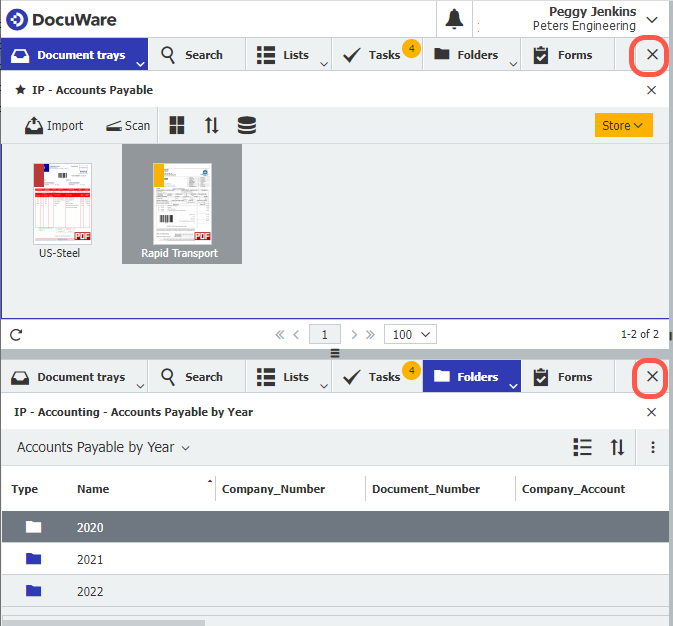Click the database stack icon in tray toolbar
Screen dimensions: 673x626
246,125
